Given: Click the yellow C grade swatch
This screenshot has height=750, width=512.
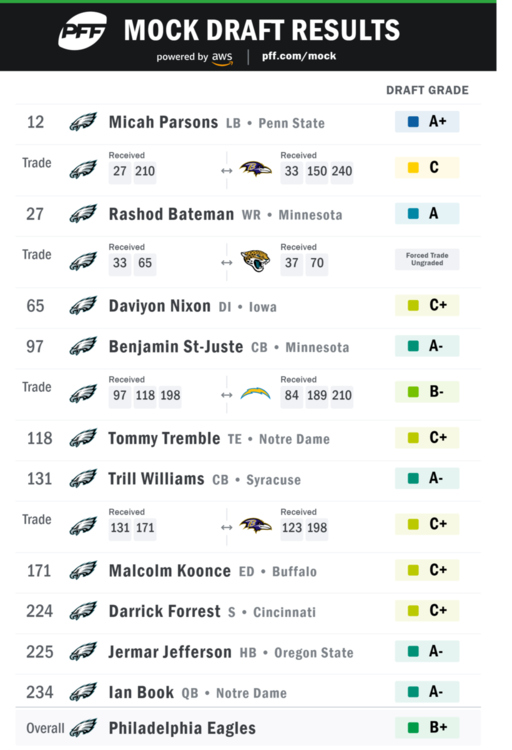Looking at the screenshot, I should click(413, 167).
